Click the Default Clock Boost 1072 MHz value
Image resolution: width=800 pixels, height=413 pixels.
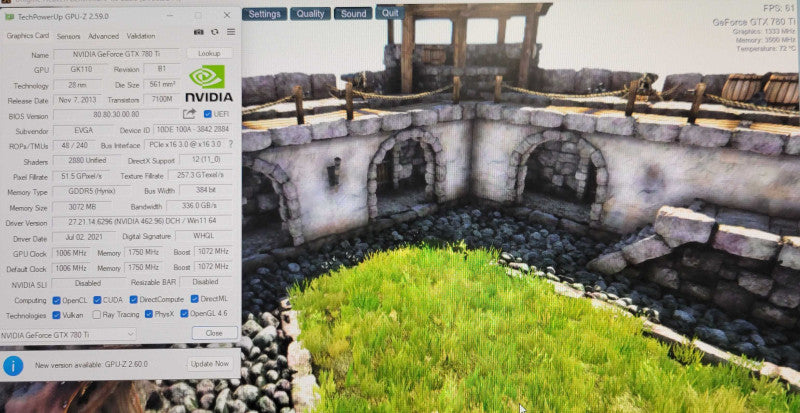(x=214, y=266)
